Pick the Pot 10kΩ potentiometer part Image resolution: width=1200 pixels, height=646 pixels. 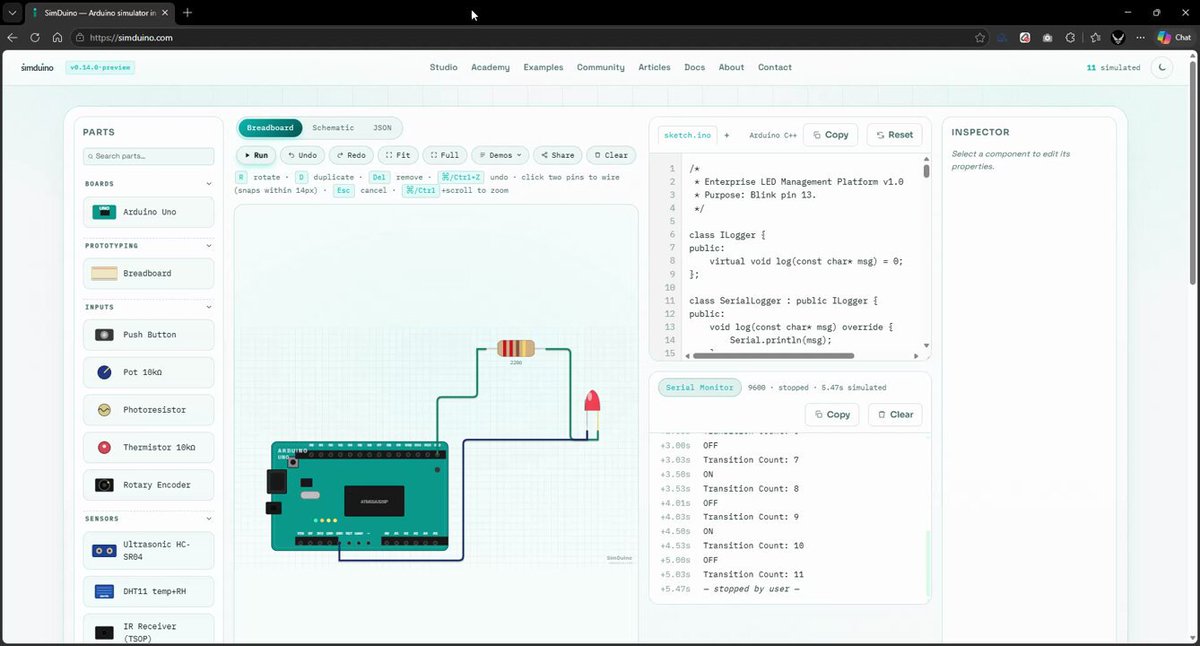click(148, 372)
